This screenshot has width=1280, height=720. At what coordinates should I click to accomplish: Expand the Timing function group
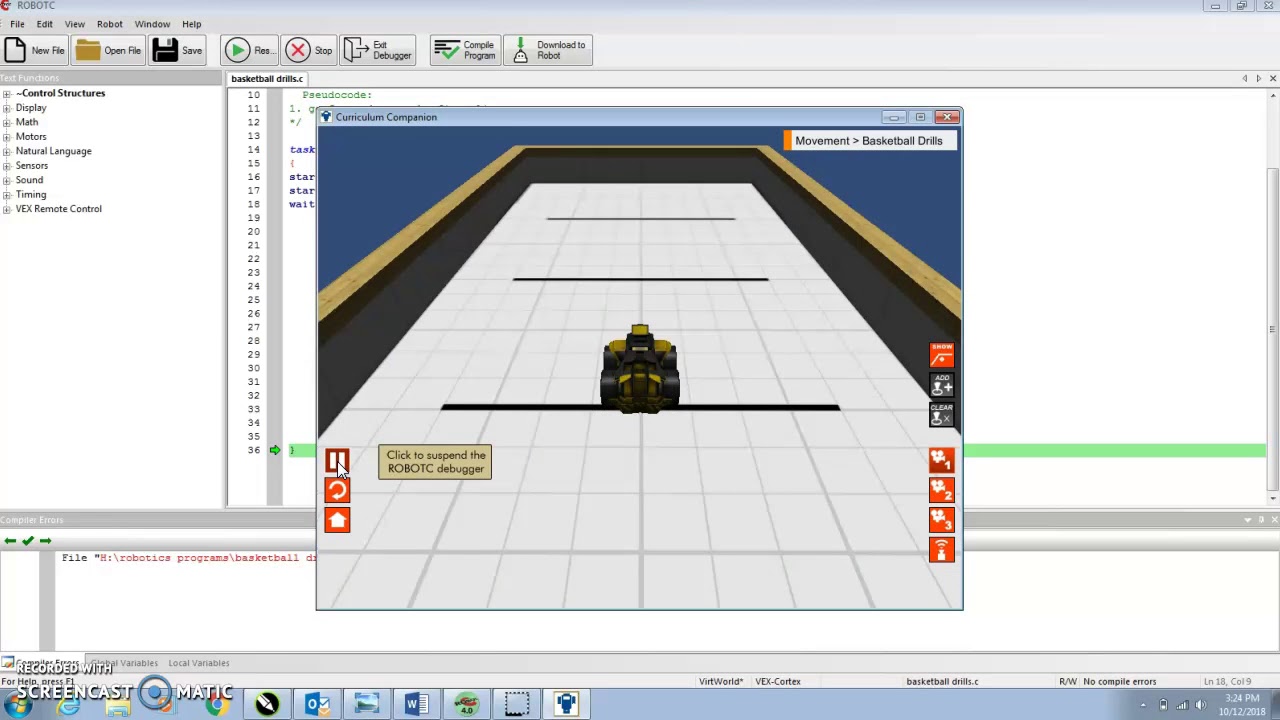point(7,195)
